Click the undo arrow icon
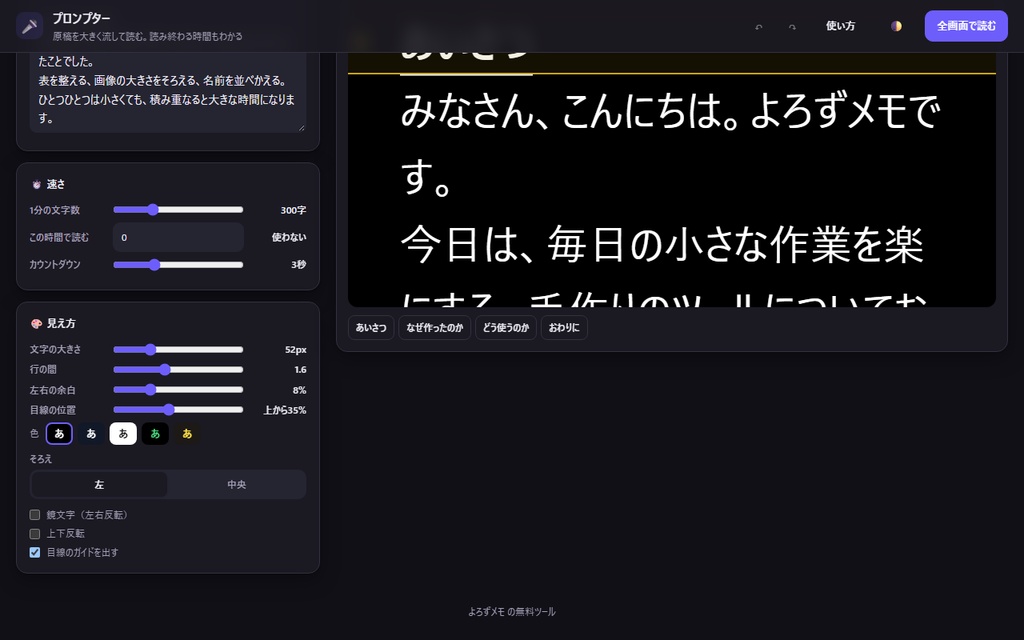The image size is (1024, 640). [x=759, y=27]
